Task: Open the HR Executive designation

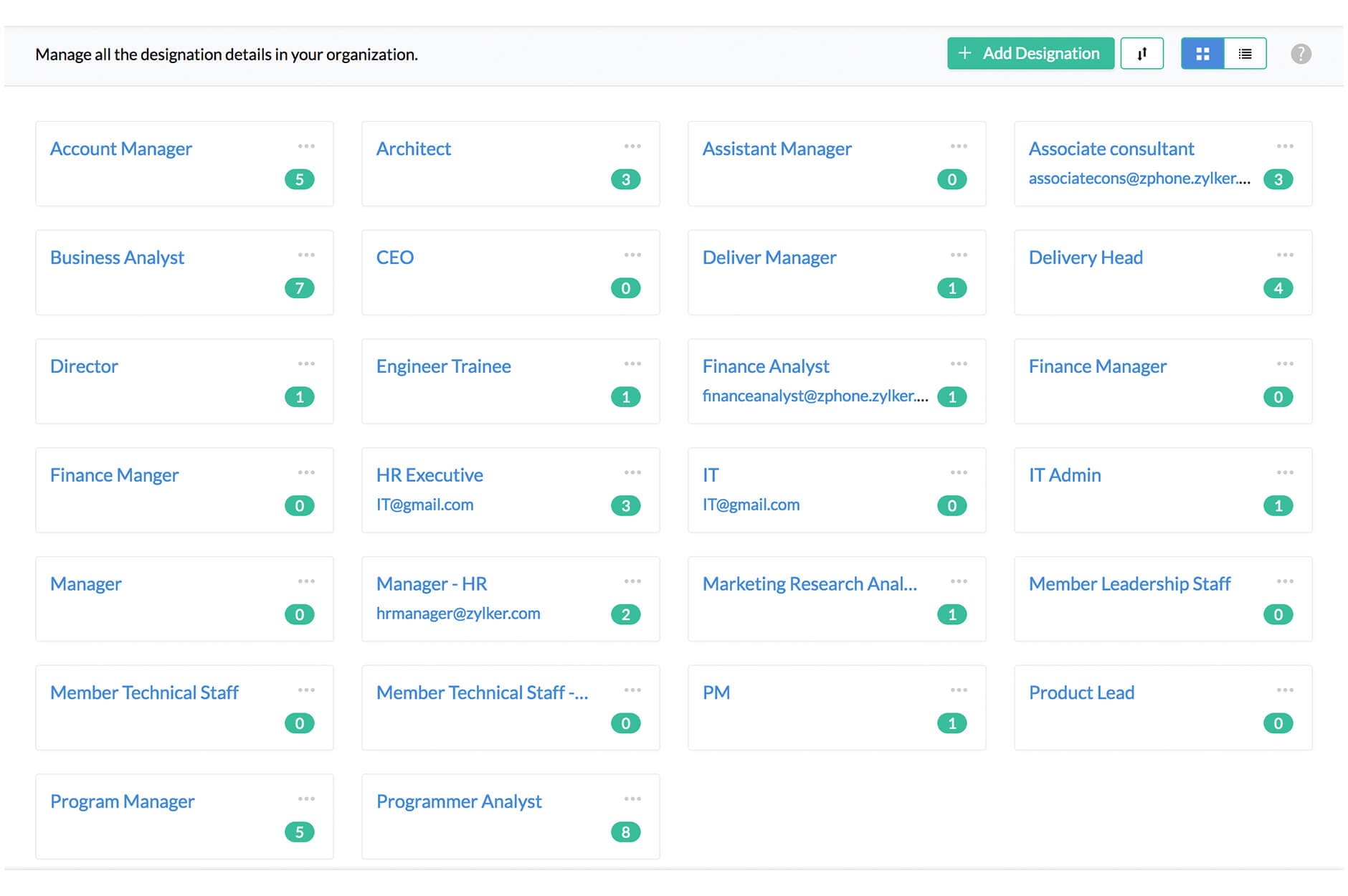Action: [x=429, y=475]
